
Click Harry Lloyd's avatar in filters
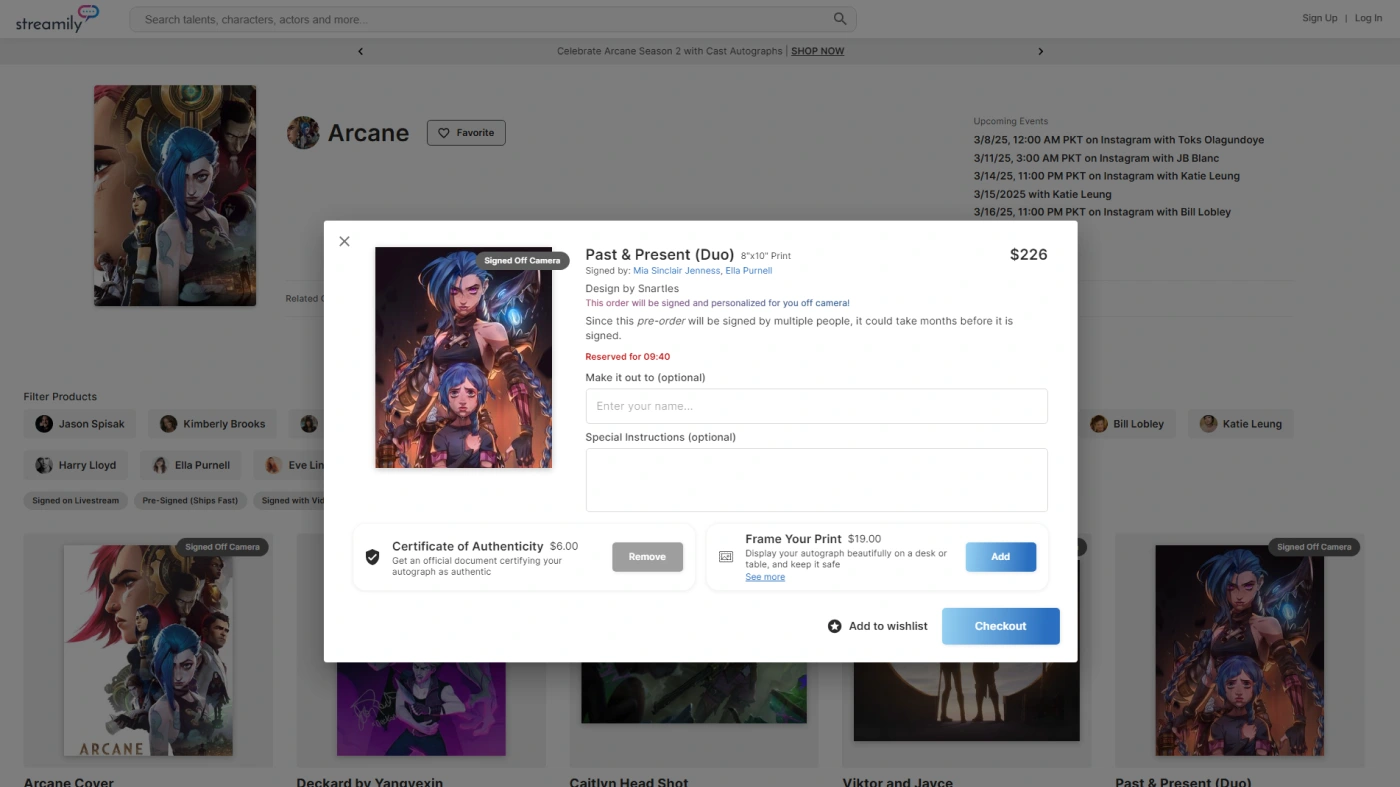click(44, 465)
